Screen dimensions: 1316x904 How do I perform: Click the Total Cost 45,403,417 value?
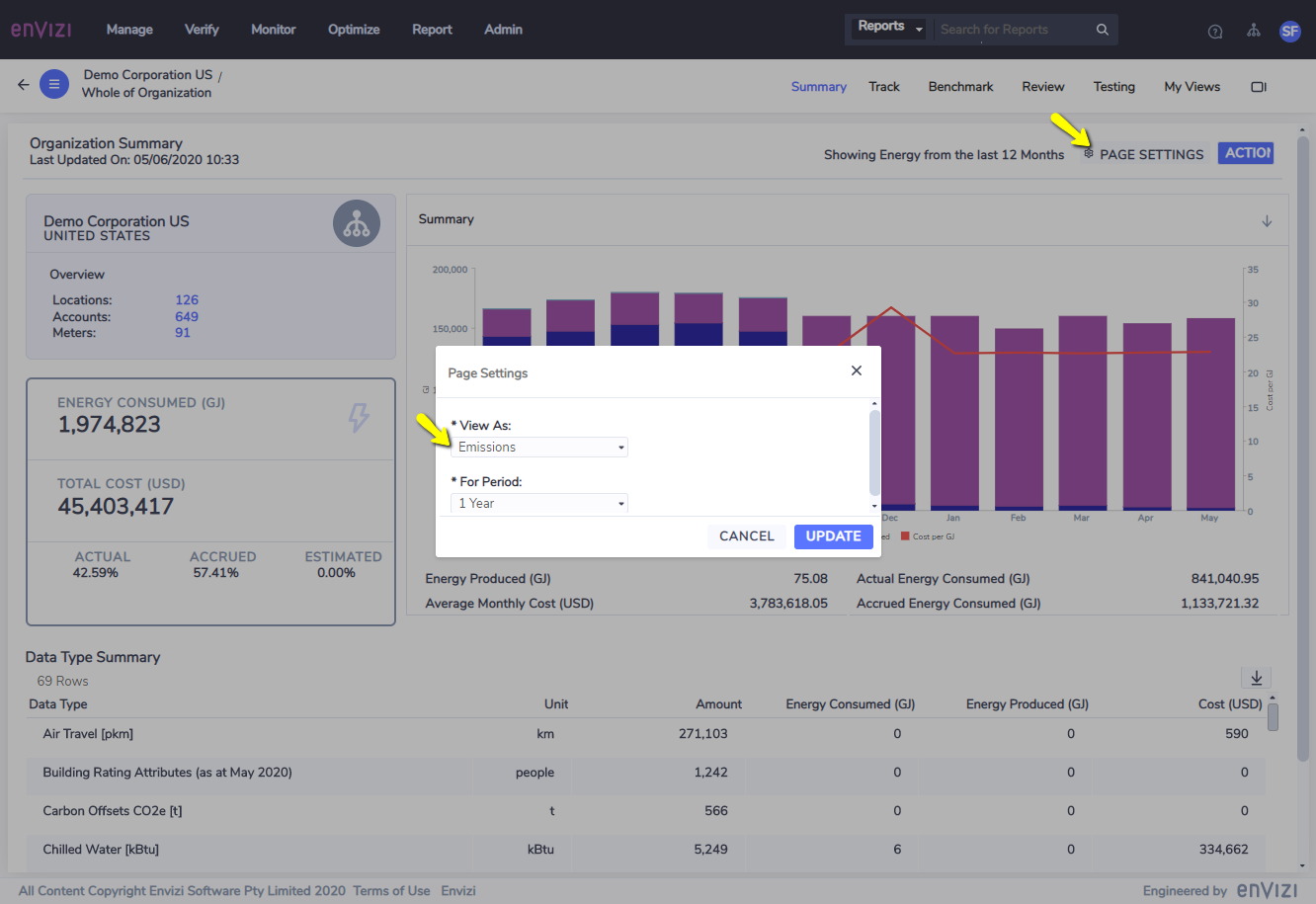[x=116, y=507]
